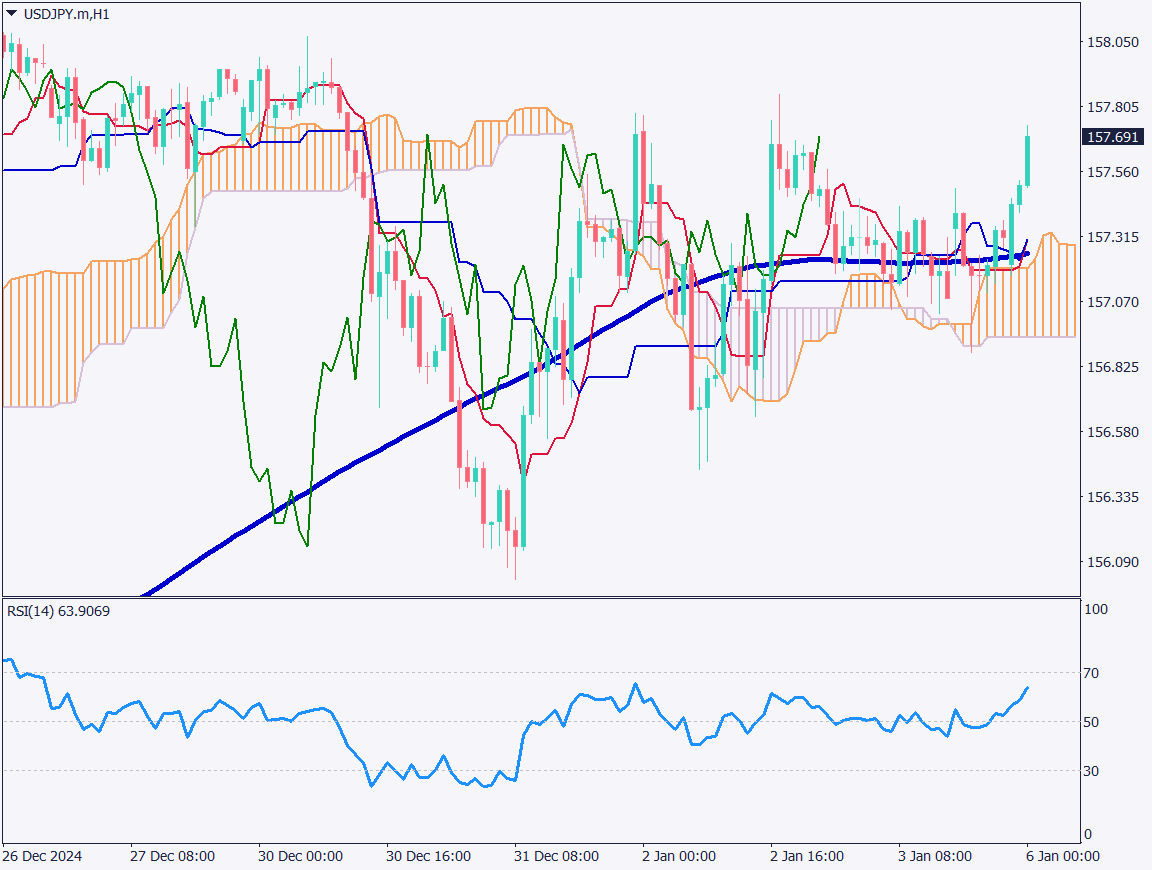The height and width of the screenshot is (870, 1152).
Task: Click the right end of RSI line
Action: click(x=1027, y=688)
